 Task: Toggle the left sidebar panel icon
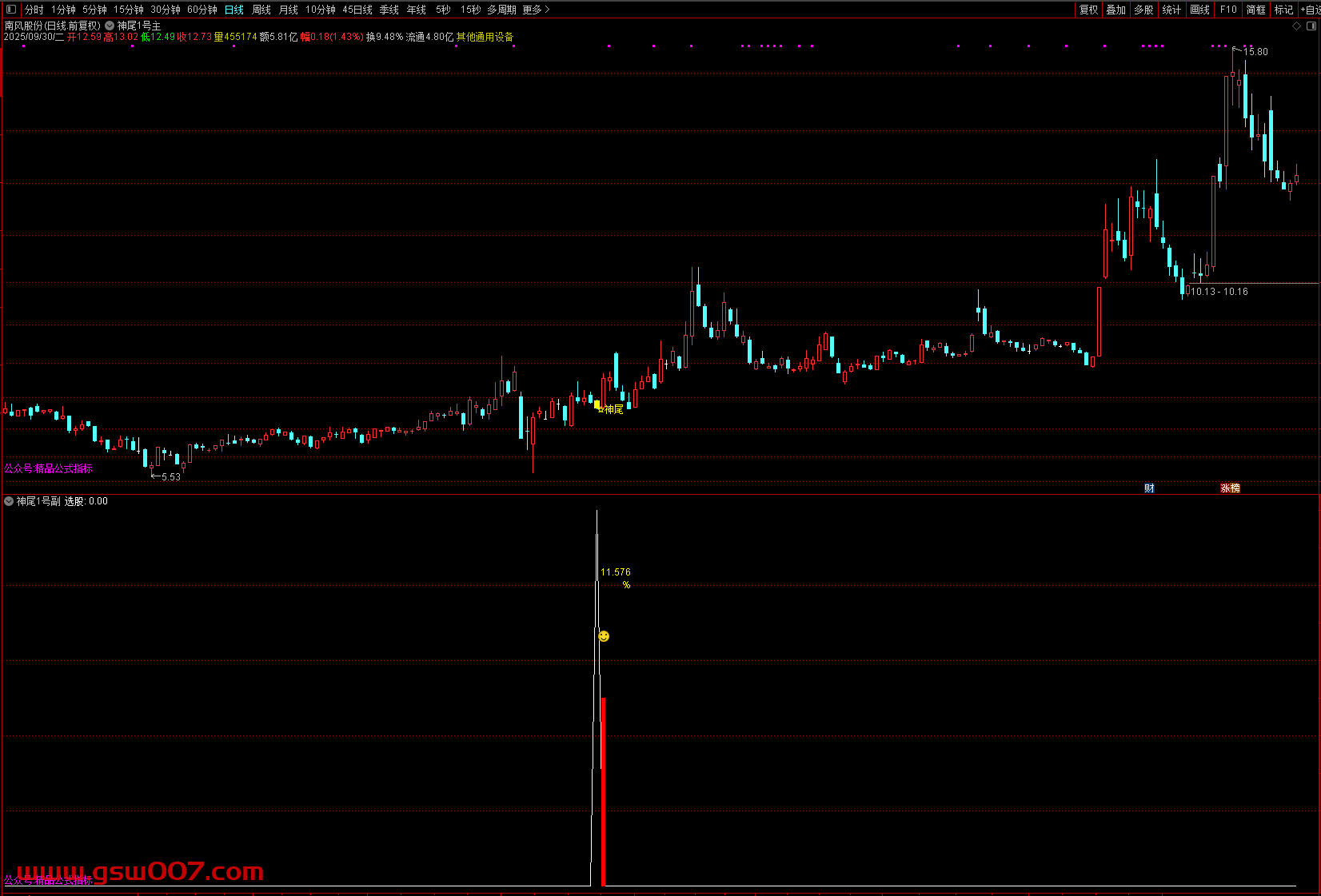coord(10,10)
